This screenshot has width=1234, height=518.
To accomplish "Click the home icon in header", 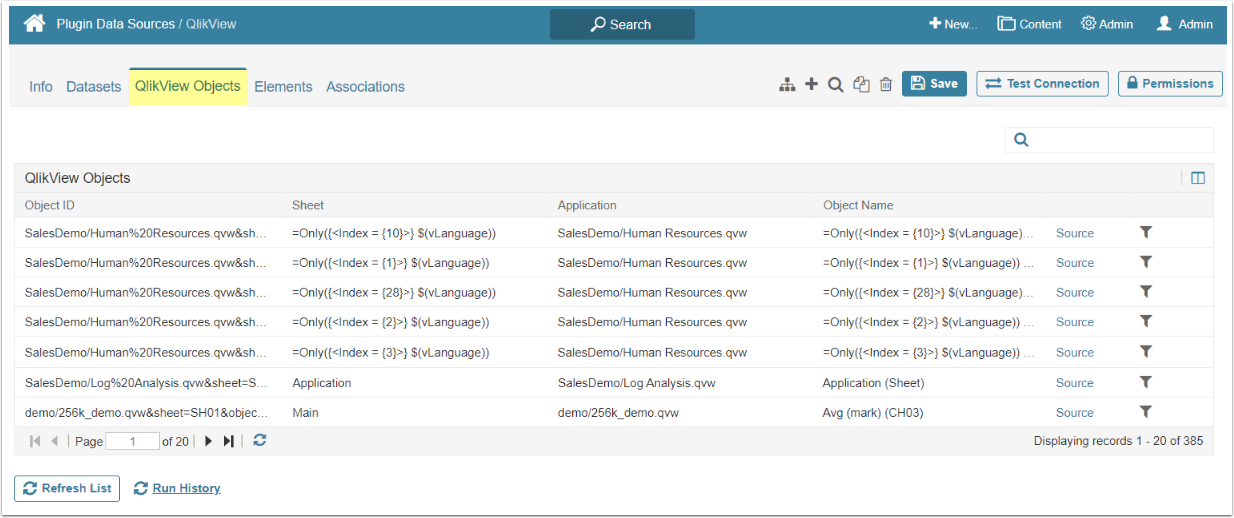I will [x=34, y=23].
